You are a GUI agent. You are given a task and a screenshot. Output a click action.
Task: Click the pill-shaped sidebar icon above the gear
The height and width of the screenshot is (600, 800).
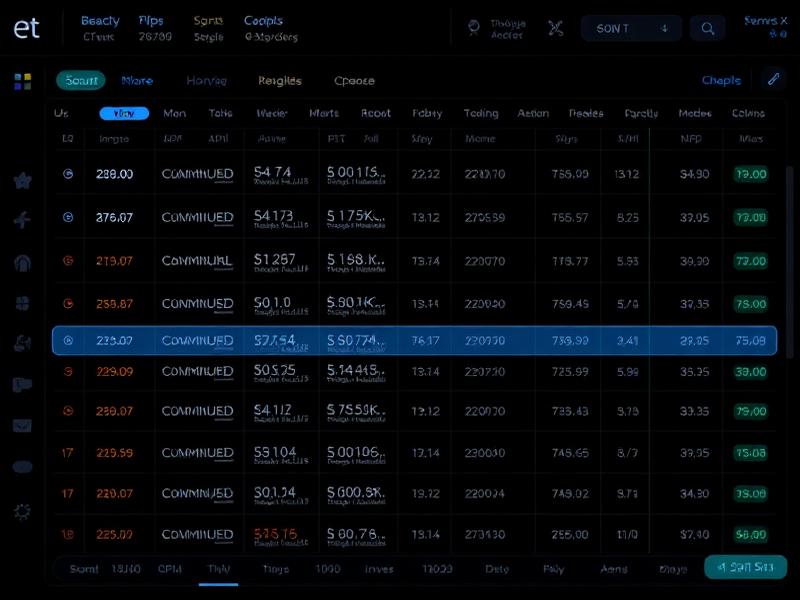click(22, 466)
